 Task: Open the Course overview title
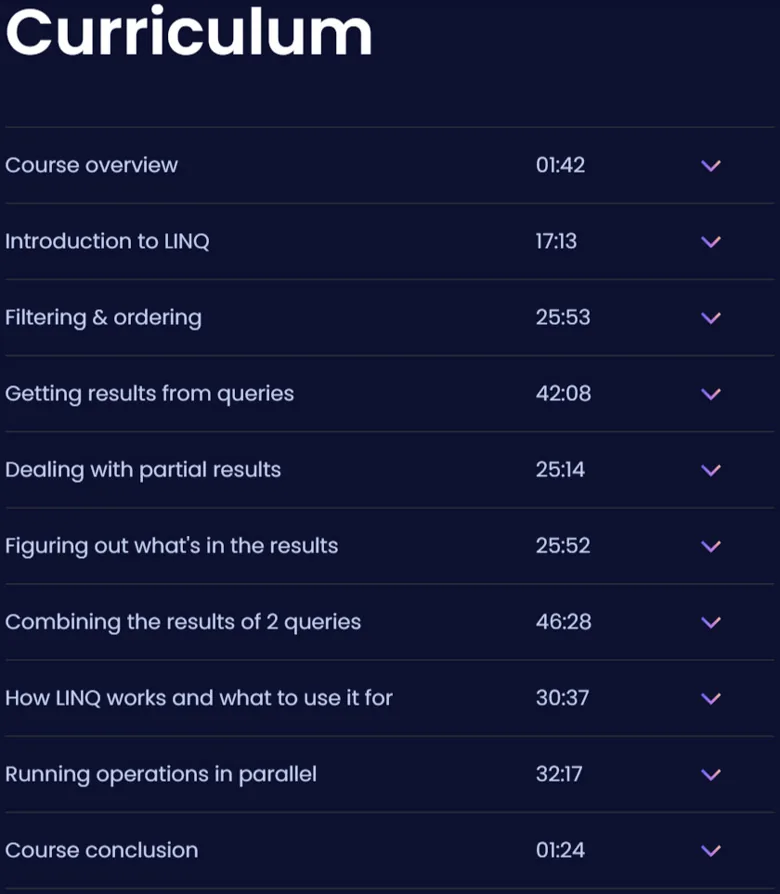tap(92, 165)
